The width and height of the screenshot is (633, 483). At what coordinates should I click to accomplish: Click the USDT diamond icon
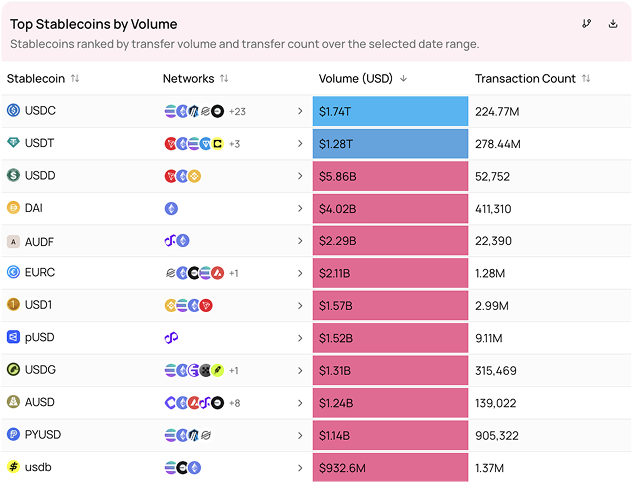pos(13,143)
